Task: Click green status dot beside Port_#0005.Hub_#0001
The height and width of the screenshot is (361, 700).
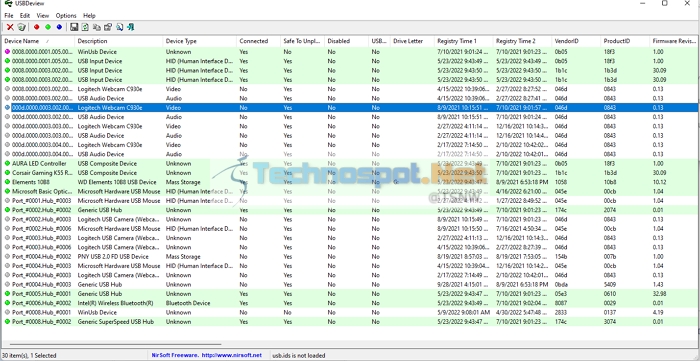Action: [7, 294]
